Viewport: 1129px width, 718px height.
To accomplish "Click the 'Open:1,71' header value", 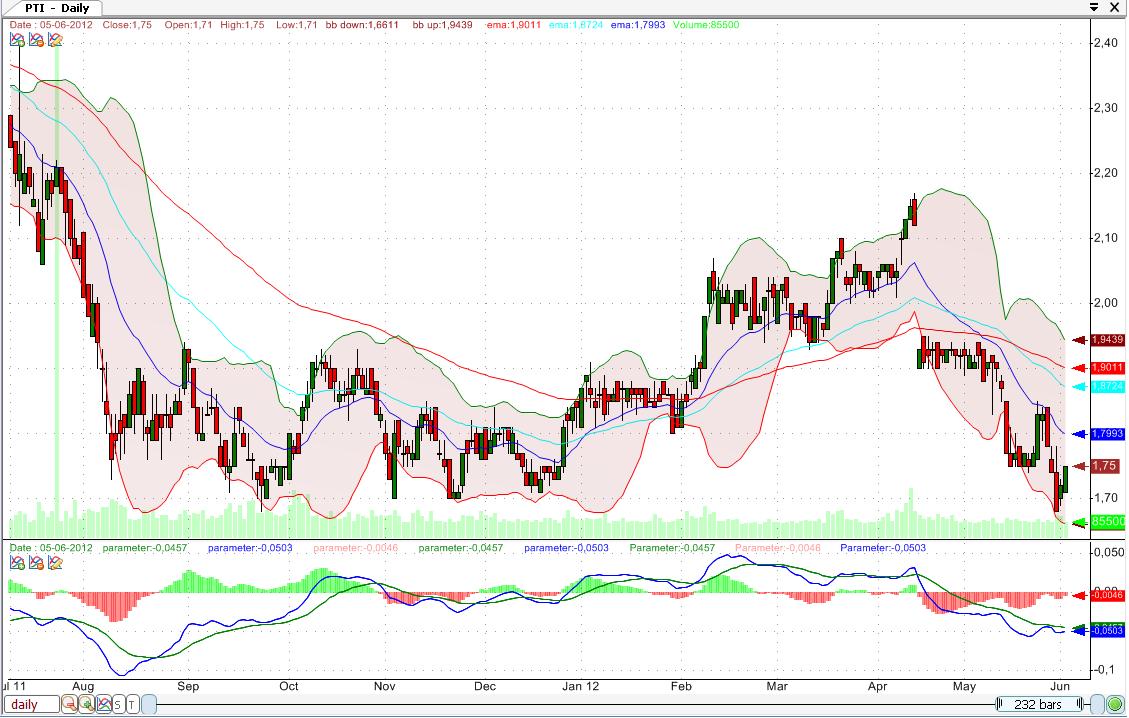I will click(x=189, y=24).
